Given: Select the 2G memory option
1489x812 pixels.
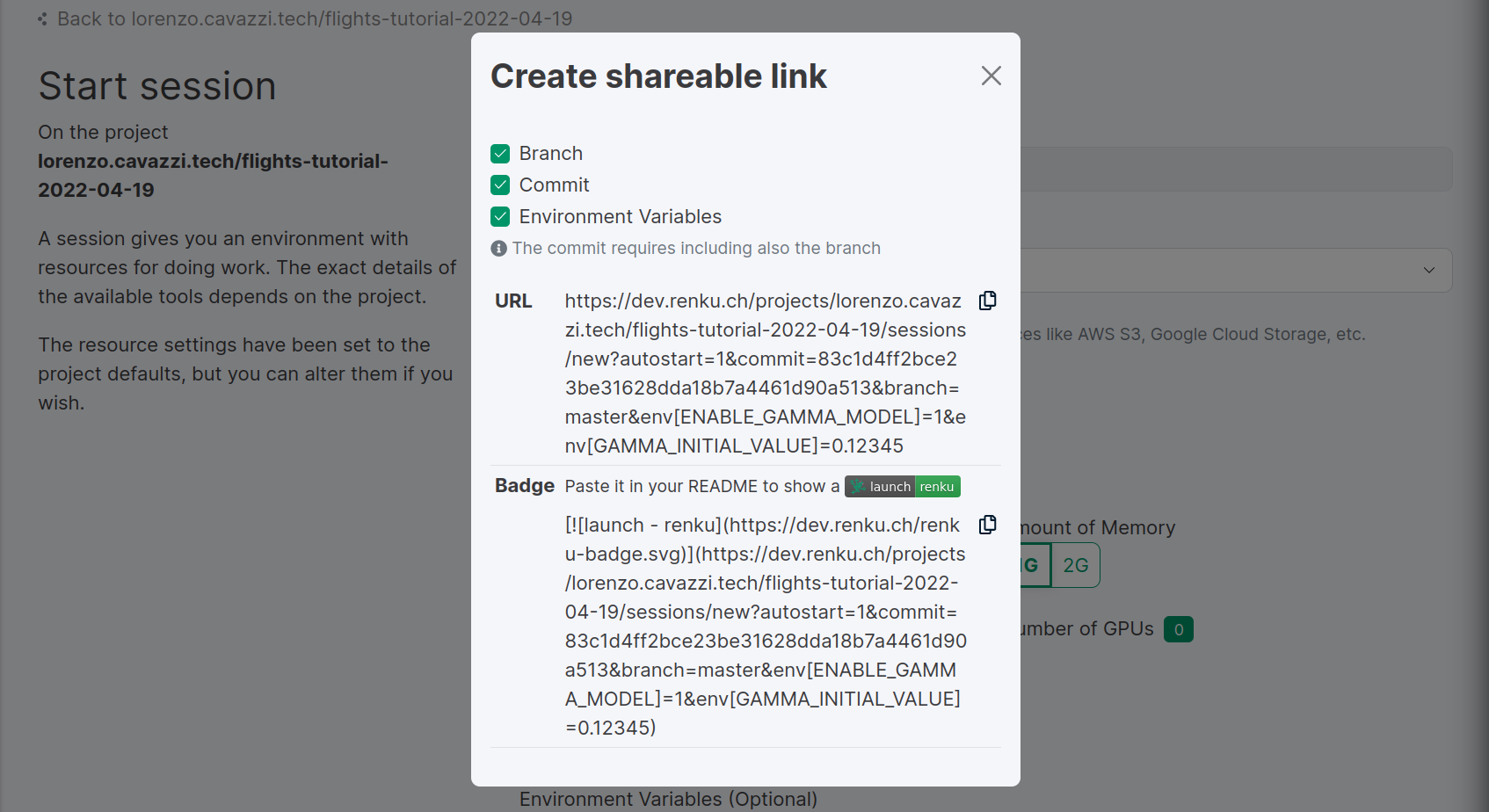Looking at the screenshot, I should click(x=1076, y=565).
